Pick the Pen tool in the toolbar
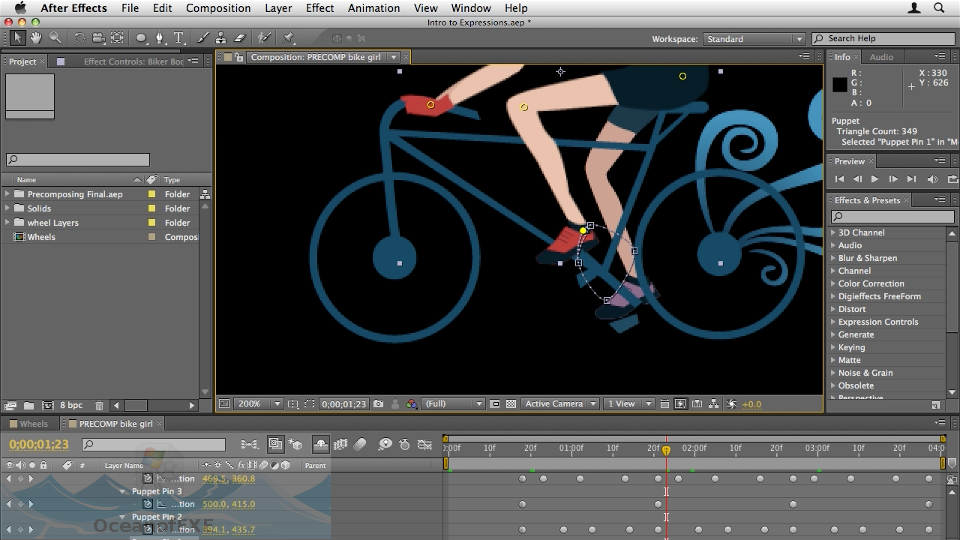Viewport: 960px width, 540px height. (x=160, y=38)
